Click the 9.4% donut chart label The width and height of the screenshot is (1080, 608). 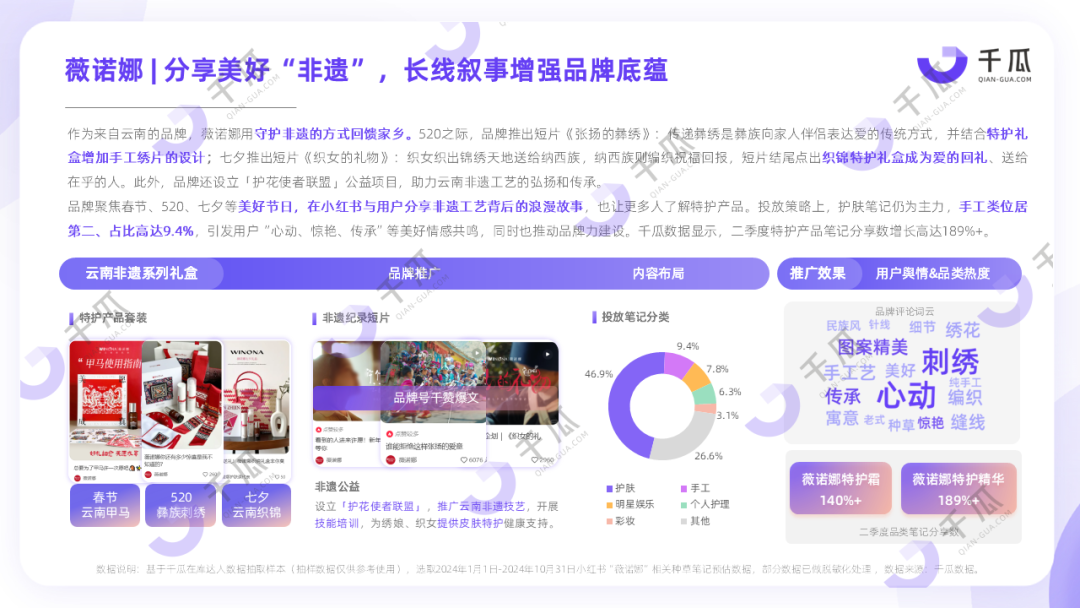(x=687, y=346)
